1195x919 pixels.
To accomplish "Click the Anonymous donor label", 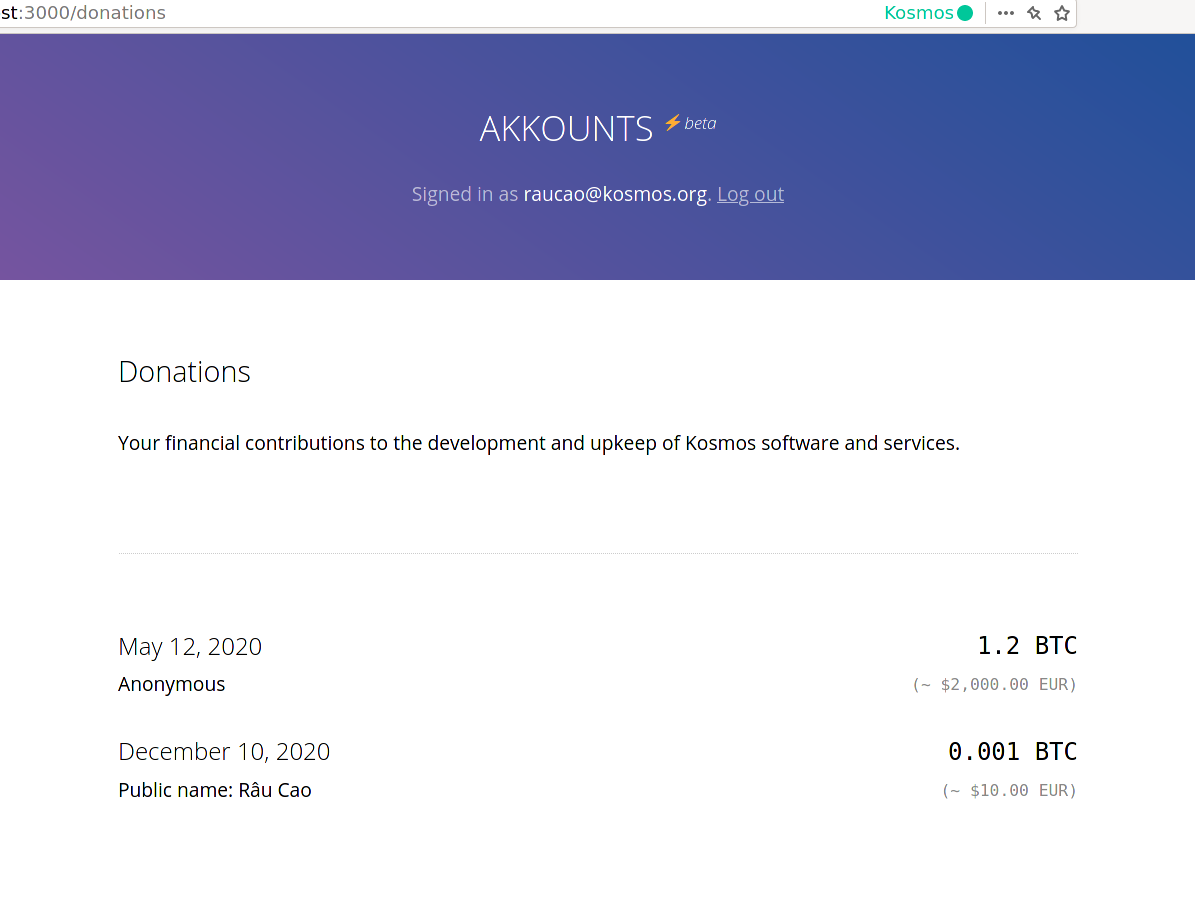I will click(171, 684).
